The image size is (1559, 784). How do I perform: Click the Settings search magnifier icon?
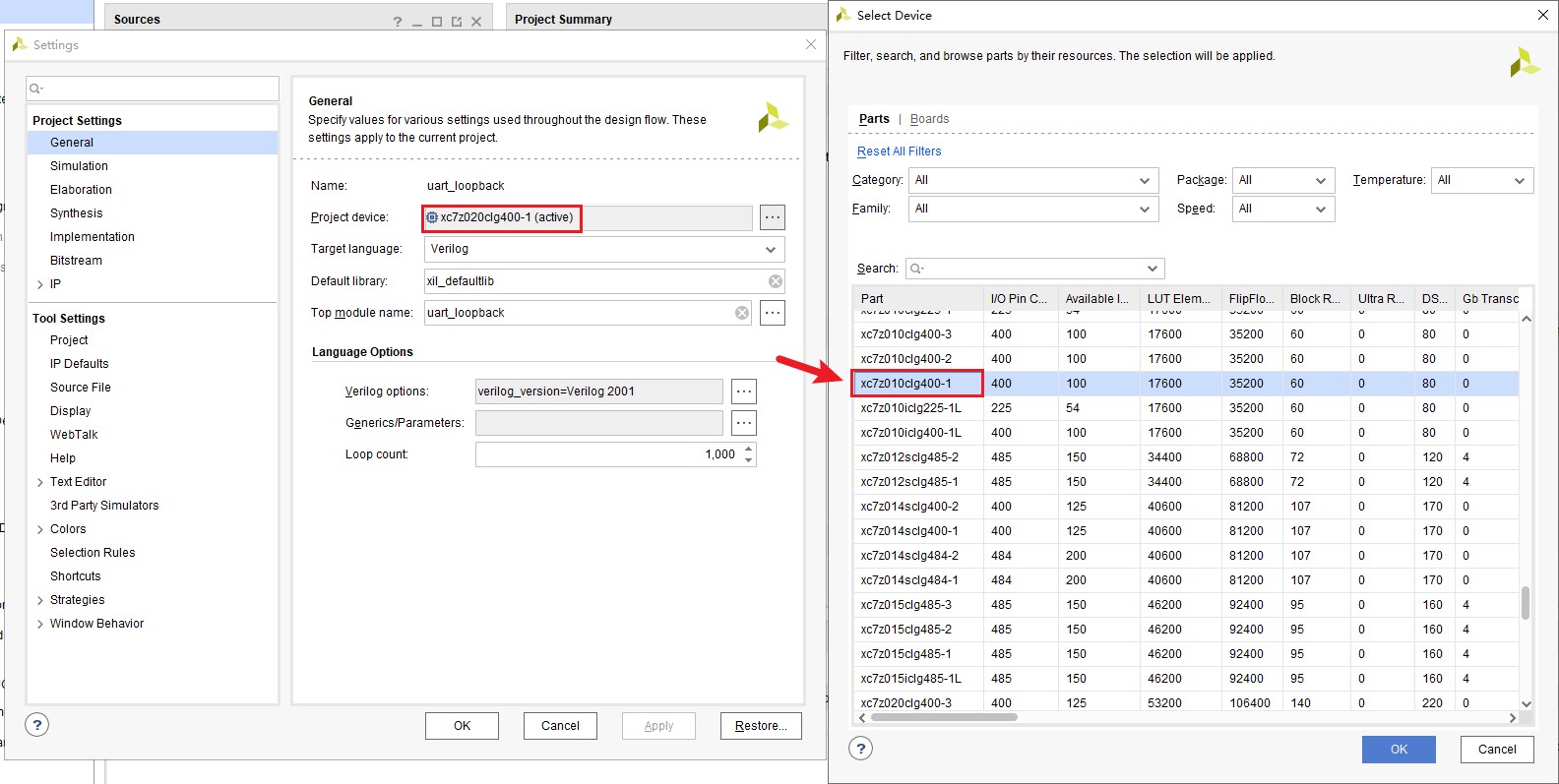(35, 89)
